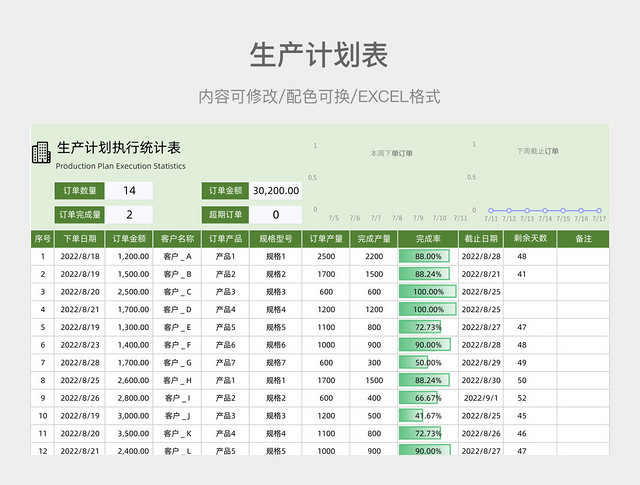Select the 66.67% progress bar for 客户_I
Viewport: 640px width, 485px height.
pyautogui.click(x=418, y=398)
